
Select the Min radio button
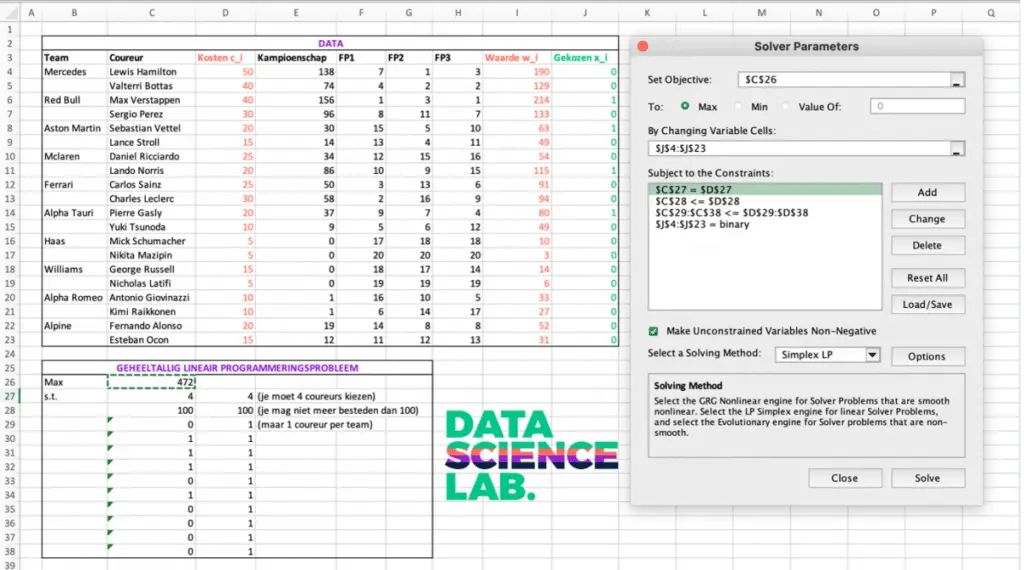738,106
